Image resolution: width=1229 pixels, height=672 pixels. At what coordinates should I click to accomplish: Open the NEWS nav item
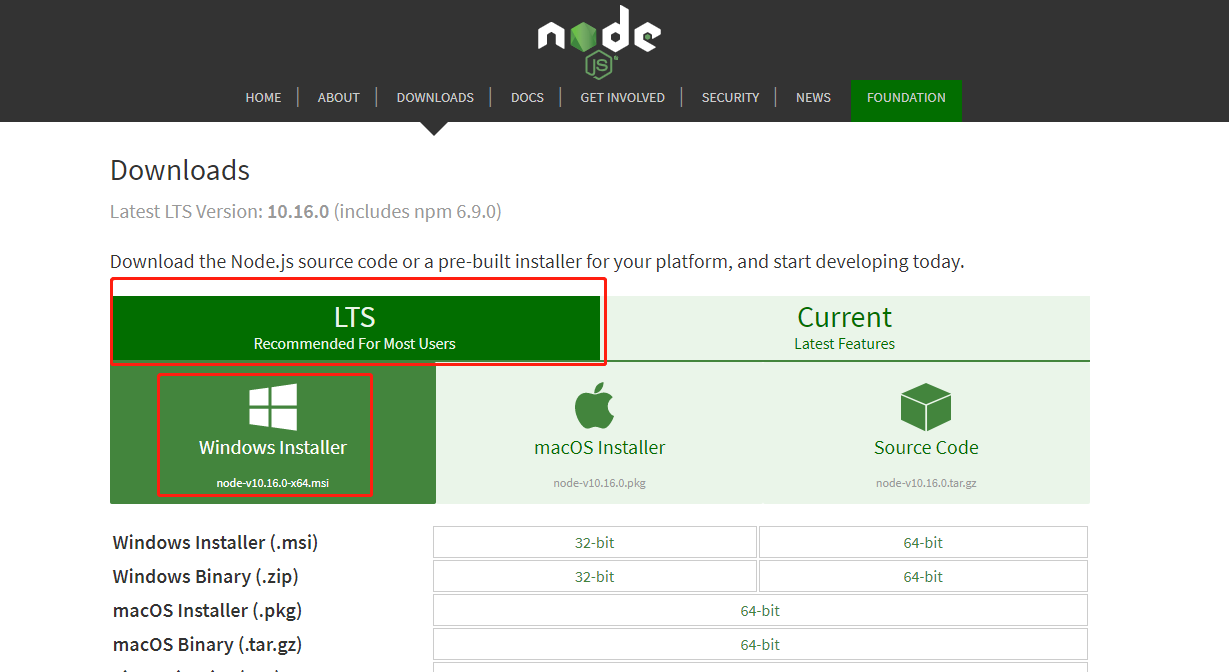pos(814,98)
